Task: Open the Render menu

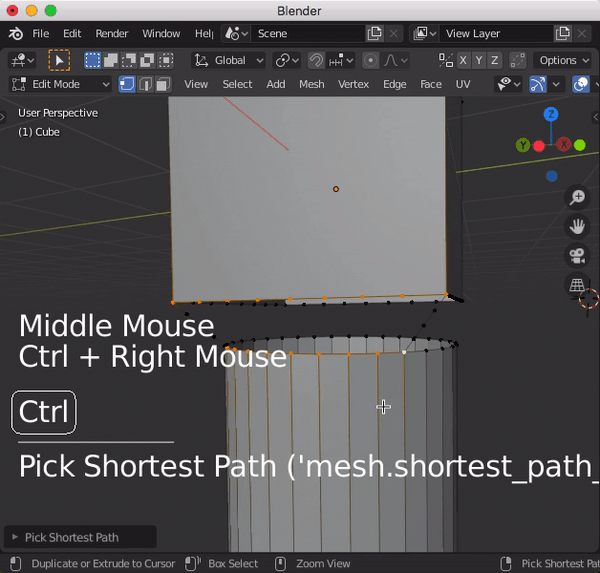Action: tap(111, 34)
